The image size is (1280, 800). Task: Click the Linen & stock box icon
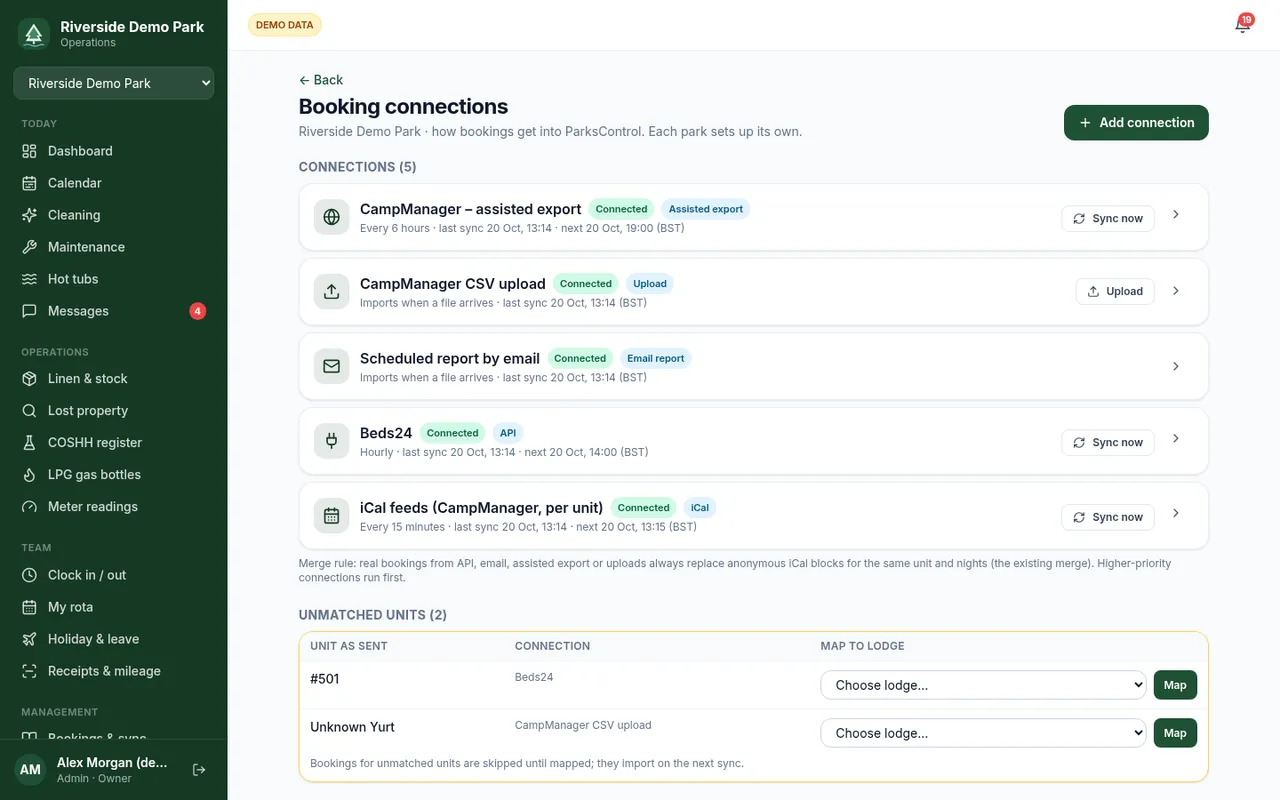tap(29, 379)
